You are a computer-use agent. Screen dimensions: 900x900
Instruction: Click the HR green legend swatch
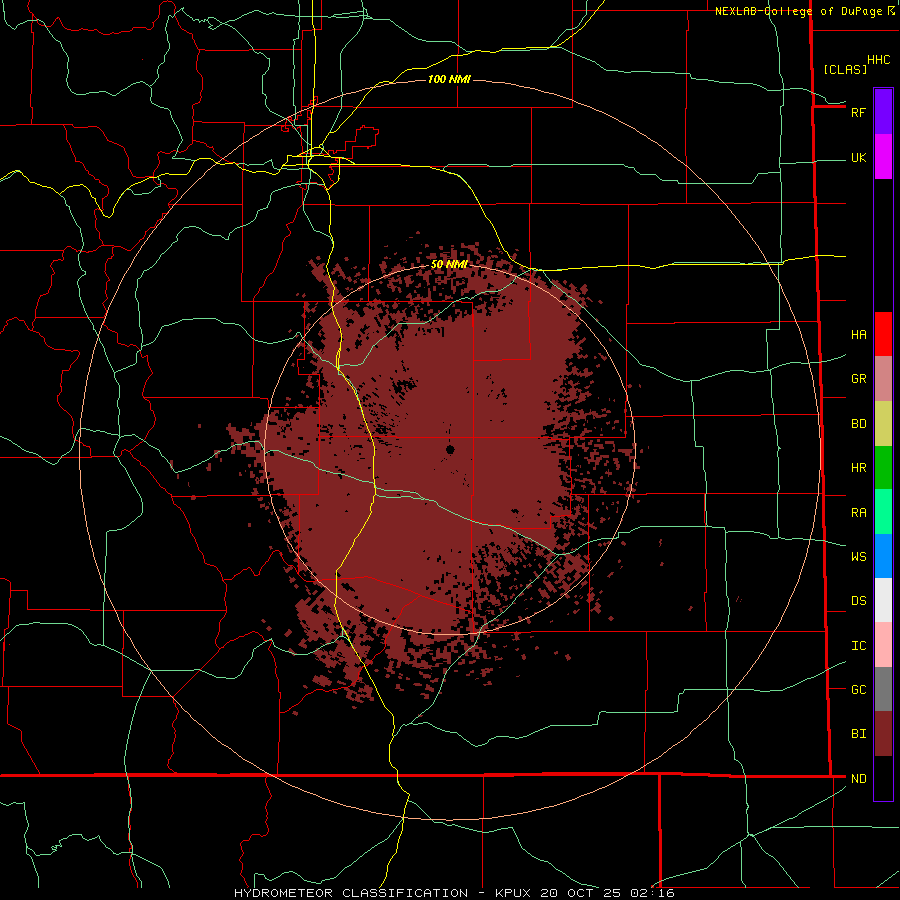pyautogui.click(x=883, y=468)
